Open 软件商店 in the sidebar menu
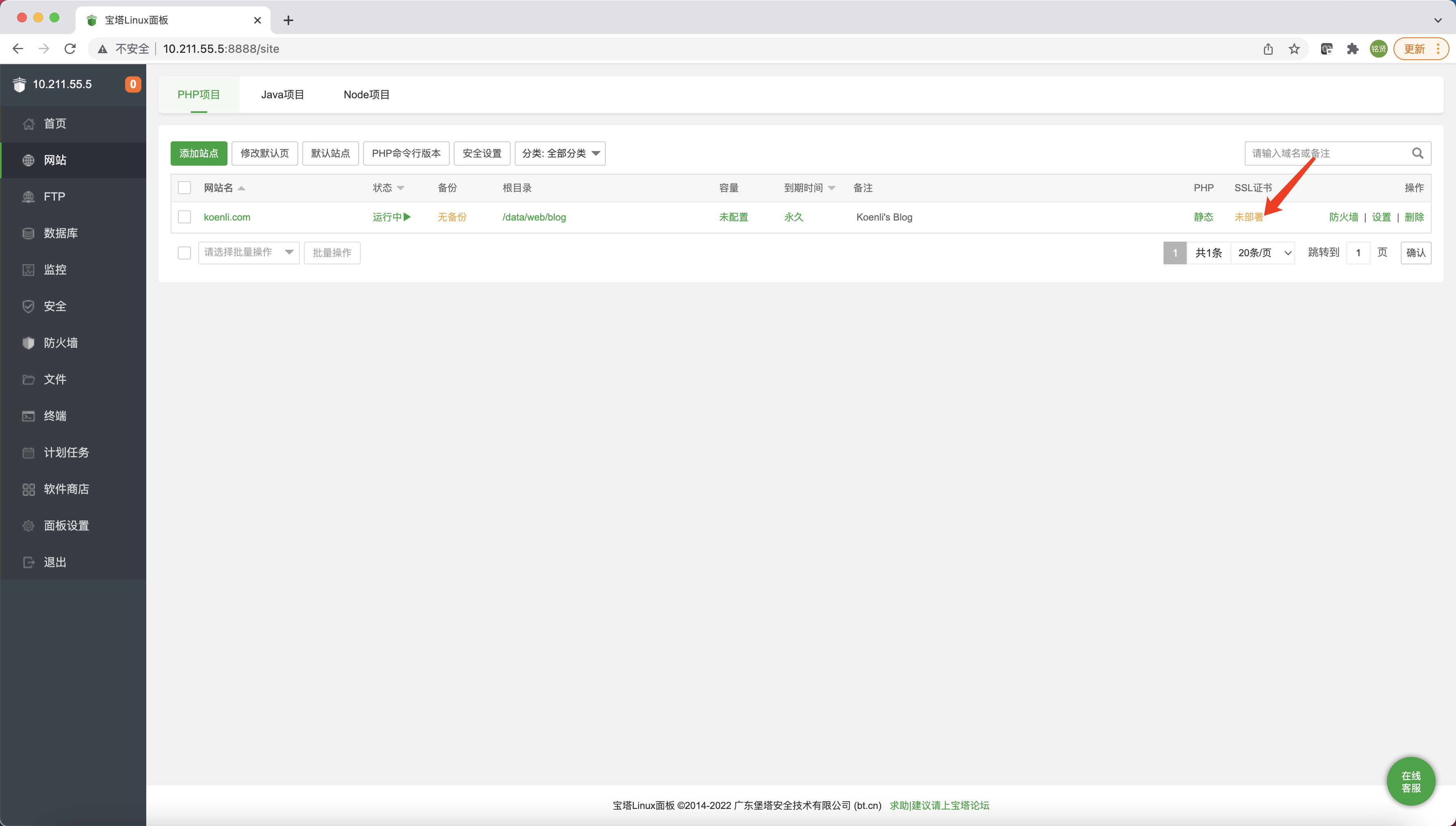The width and height of the screenshot is (1456, 826). pos(73,490)
